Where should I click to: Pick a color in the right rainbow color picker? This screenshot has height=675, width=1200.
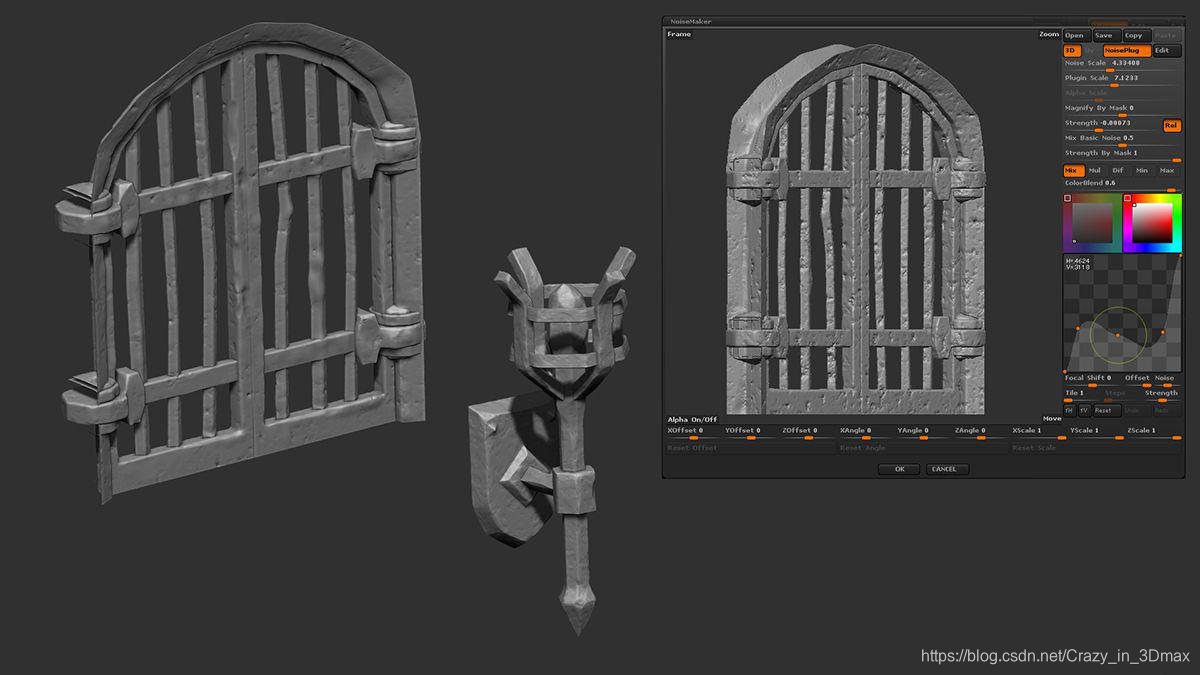[1152, 222]
